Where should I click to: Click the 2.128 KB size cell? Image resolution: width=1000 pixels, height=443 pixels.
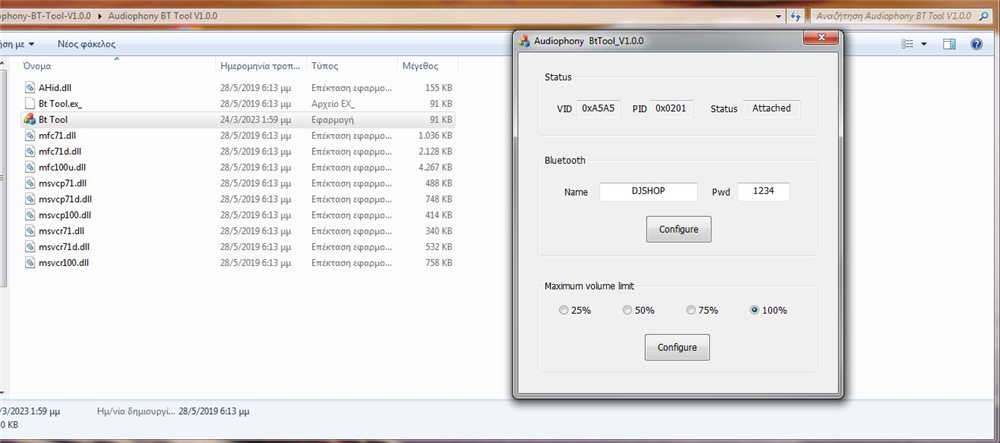click(x=435, y=152)
